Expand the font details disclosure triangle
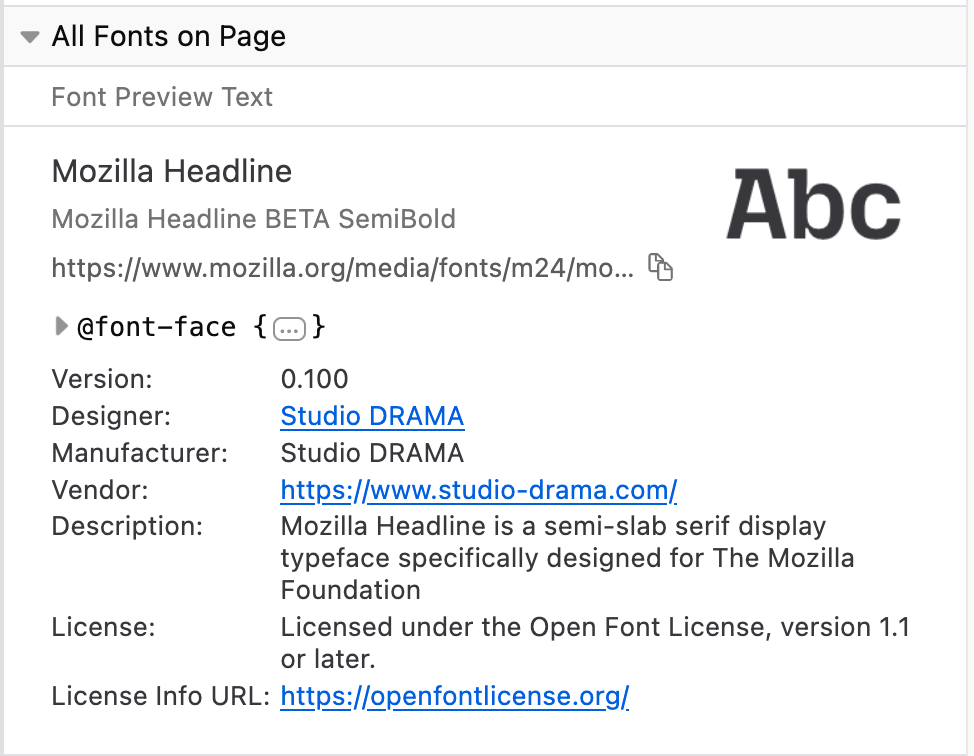 coord(60,326)
